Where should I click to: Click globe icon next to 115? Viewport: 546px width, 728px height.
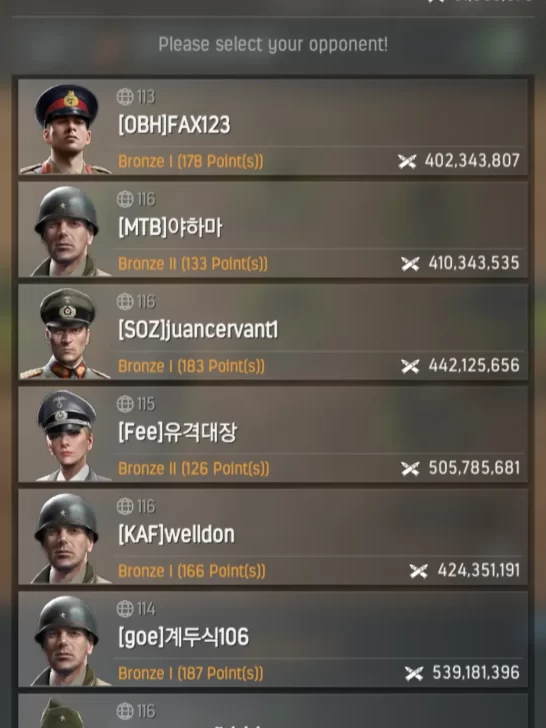(x=125, y=404)
